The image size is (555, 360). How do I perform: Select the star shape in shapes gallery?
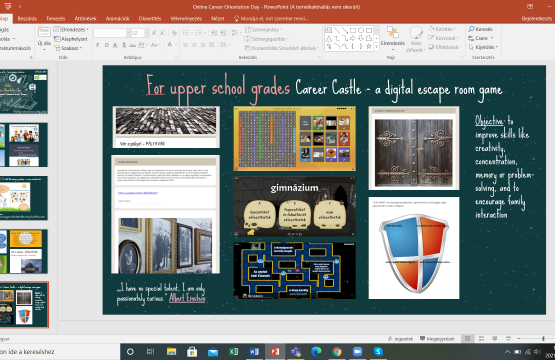[368, 46]
